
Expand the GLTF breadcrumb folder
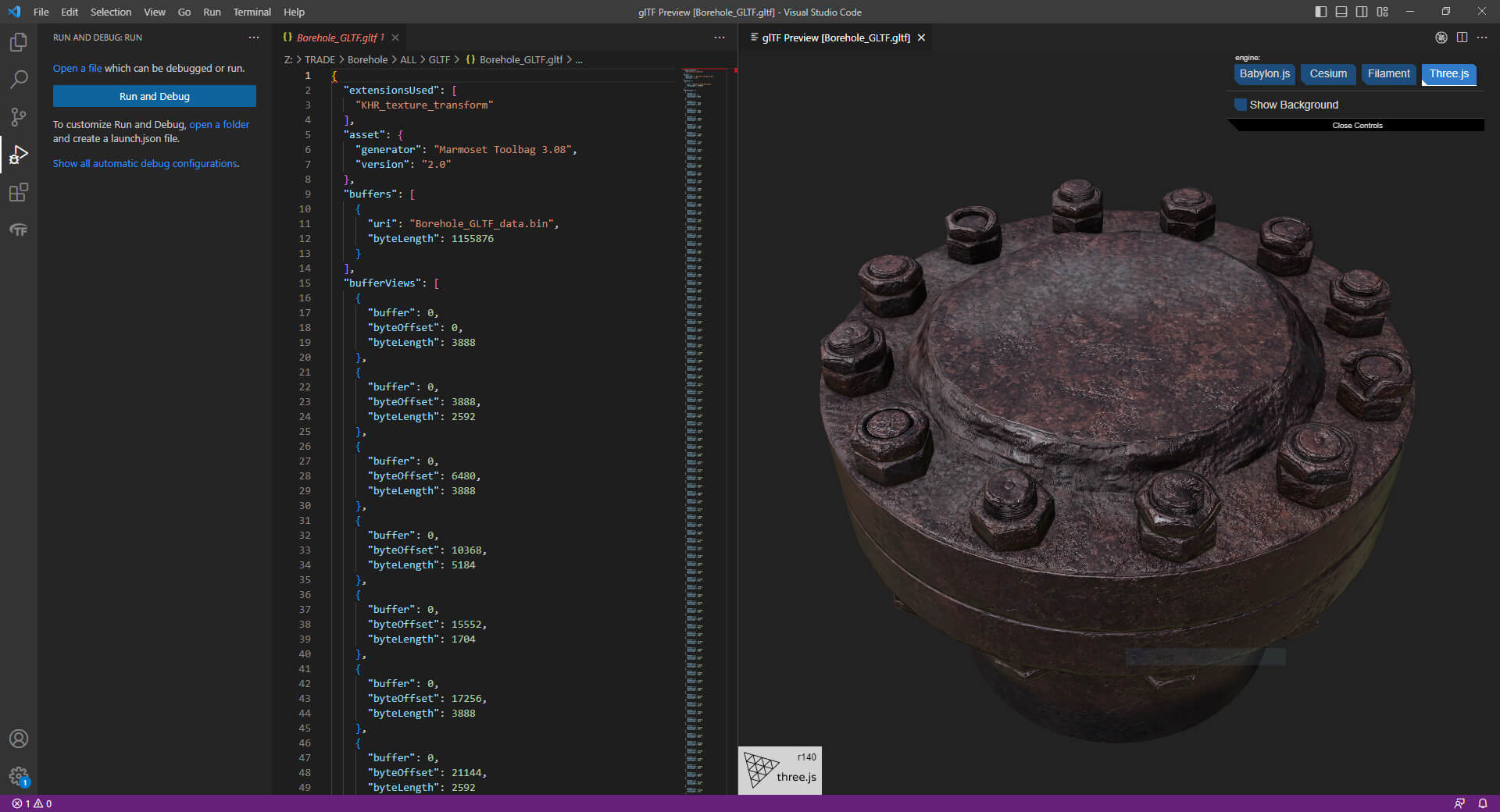pos(439,59)
